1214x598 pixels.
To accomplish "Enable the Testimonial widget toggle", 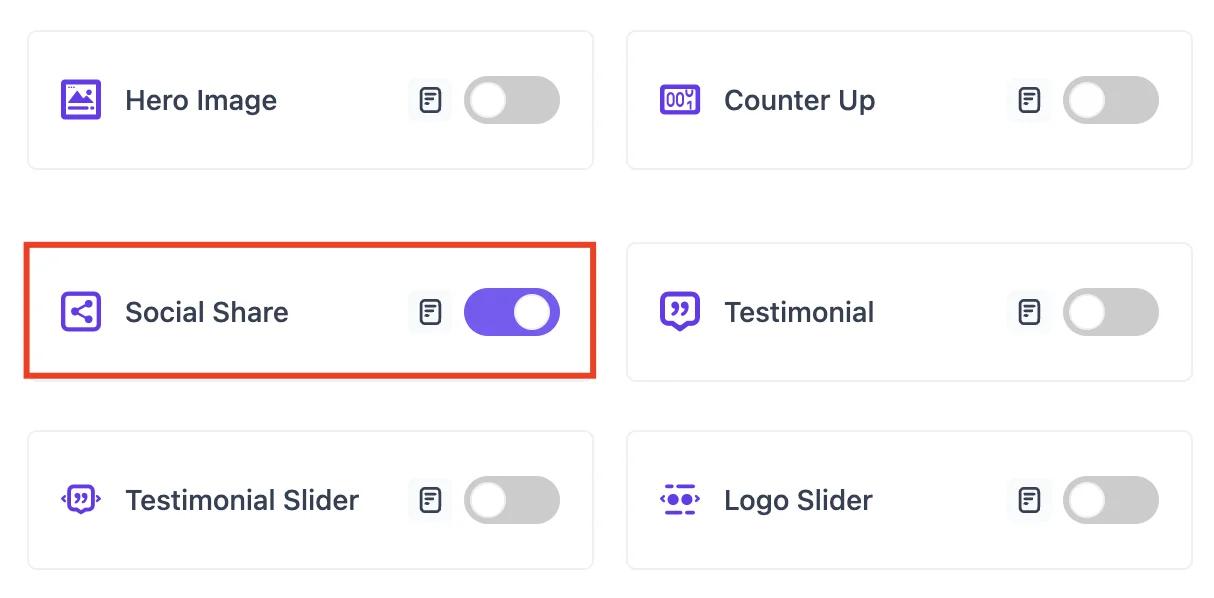I will click(1110, 312).
